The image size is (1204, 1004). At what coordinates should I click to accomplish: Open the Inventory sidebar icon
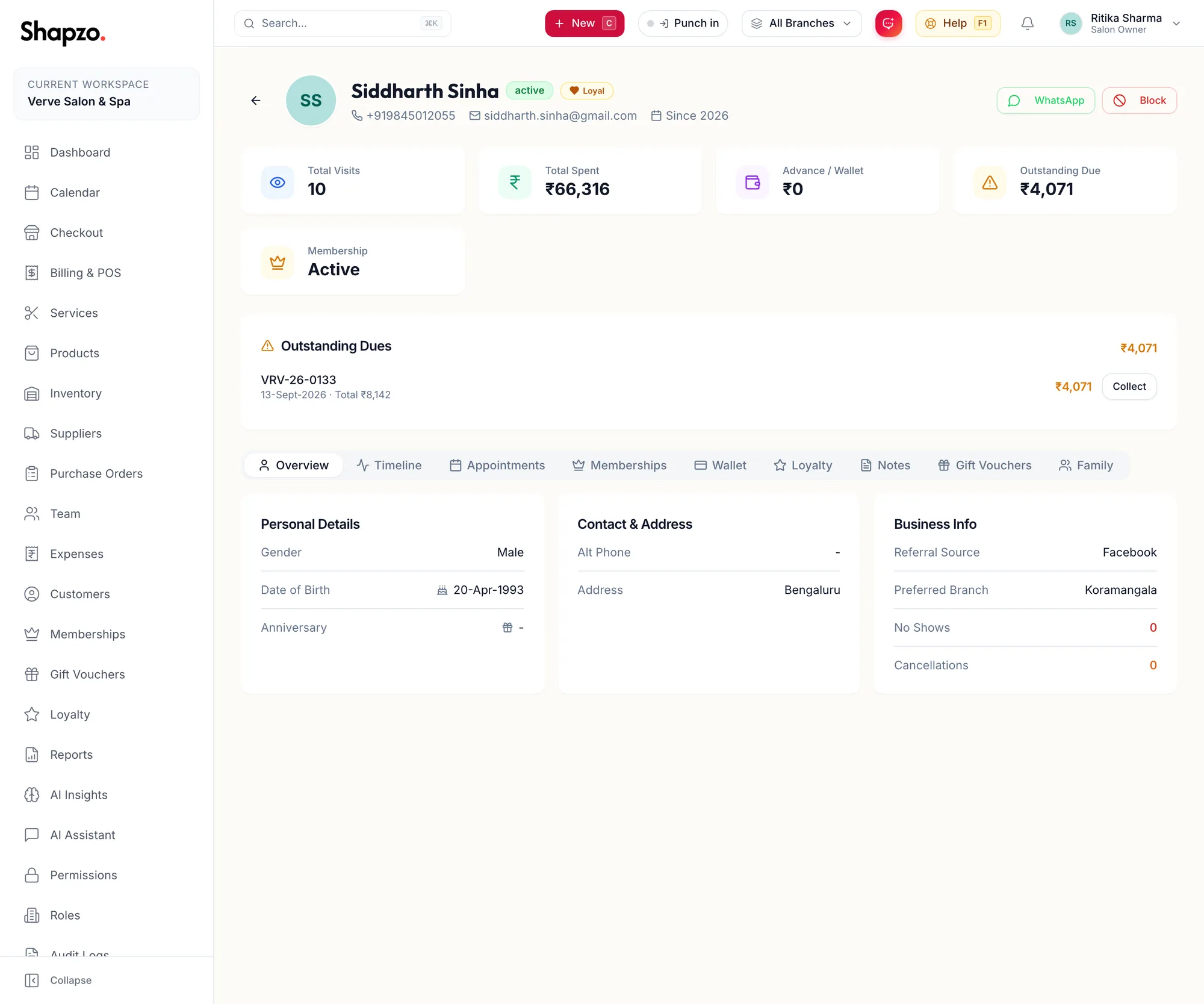pos(32,393)
